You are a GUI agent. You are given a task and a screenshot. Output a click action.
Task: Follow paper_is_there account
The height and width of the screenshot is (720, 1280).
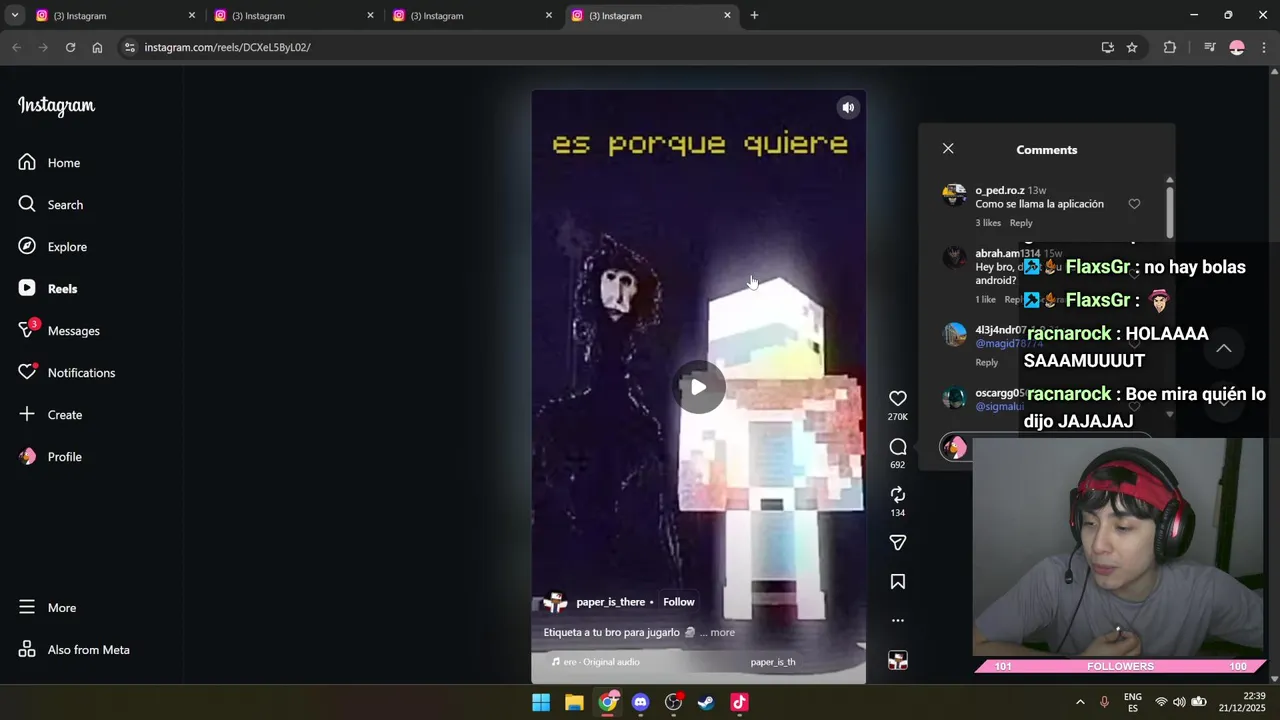(x=678, y=602)
